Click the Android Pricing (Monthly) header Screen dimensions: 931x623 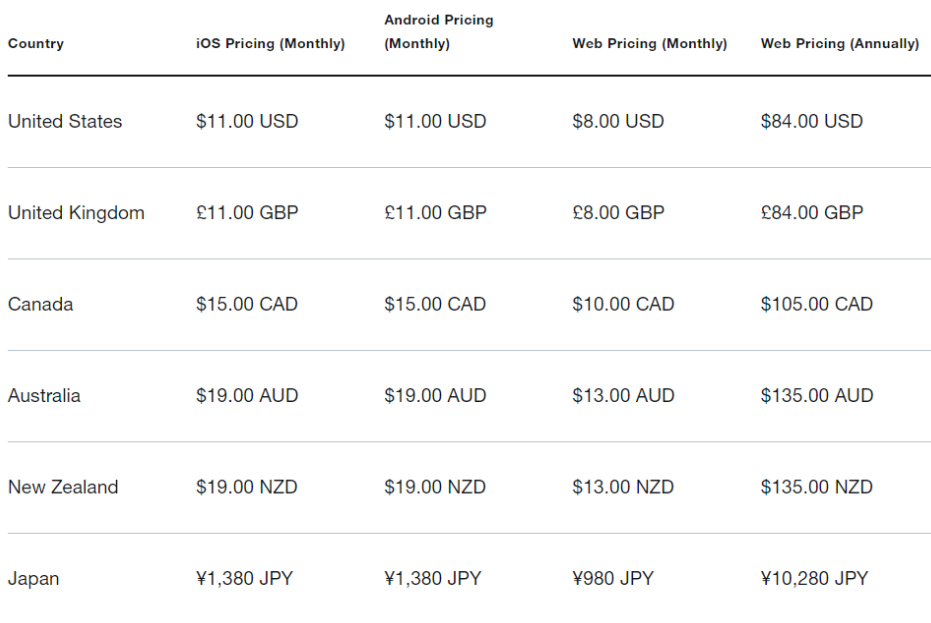point(439,31)
